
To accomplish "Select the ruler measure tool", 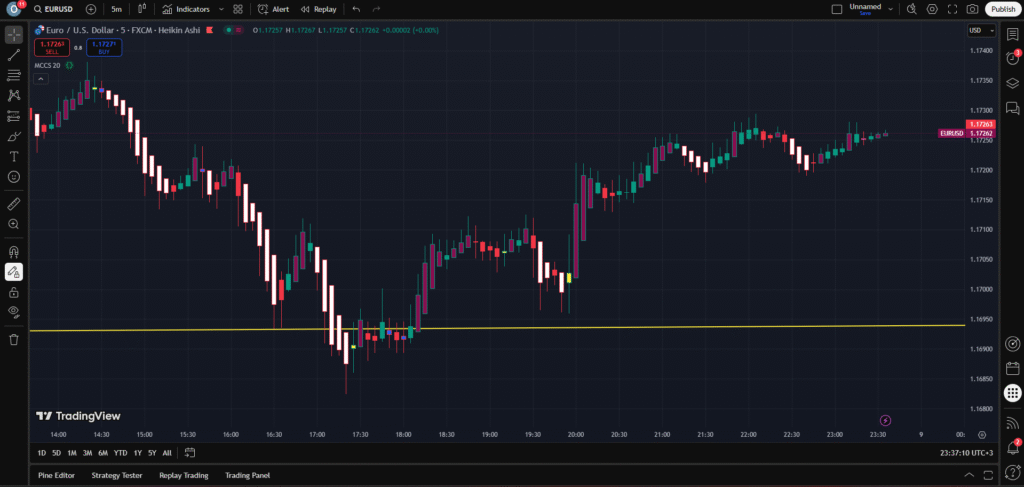I will 14,204.
